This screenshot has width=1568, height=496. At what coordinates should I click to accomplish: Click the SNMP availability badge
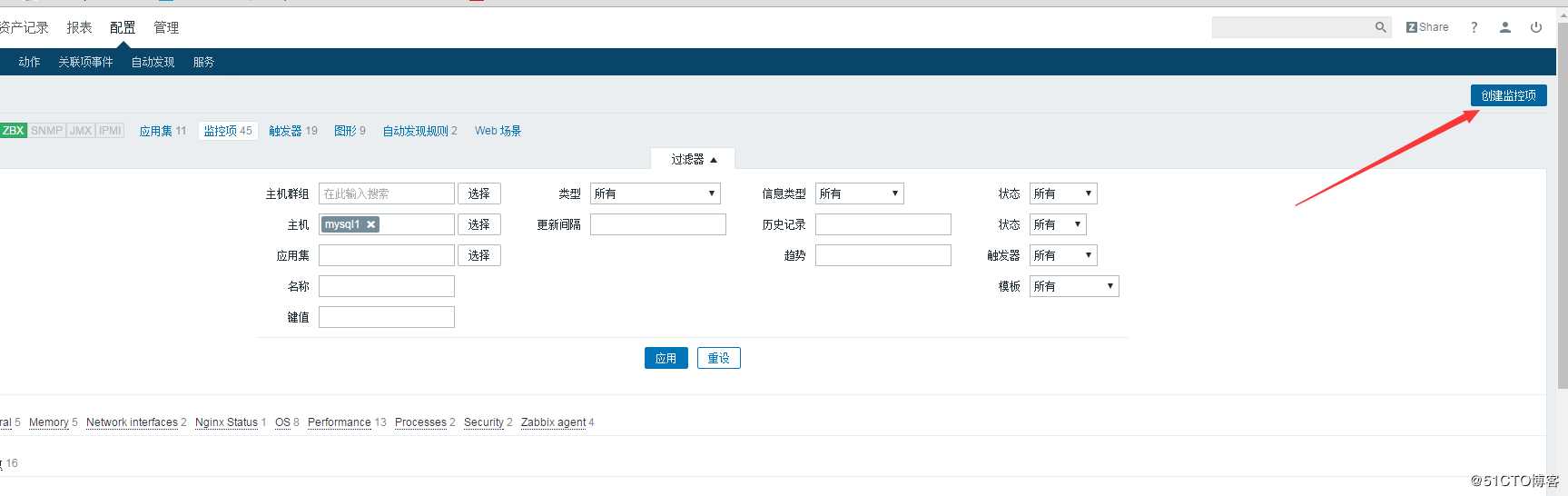pos(46,131)
